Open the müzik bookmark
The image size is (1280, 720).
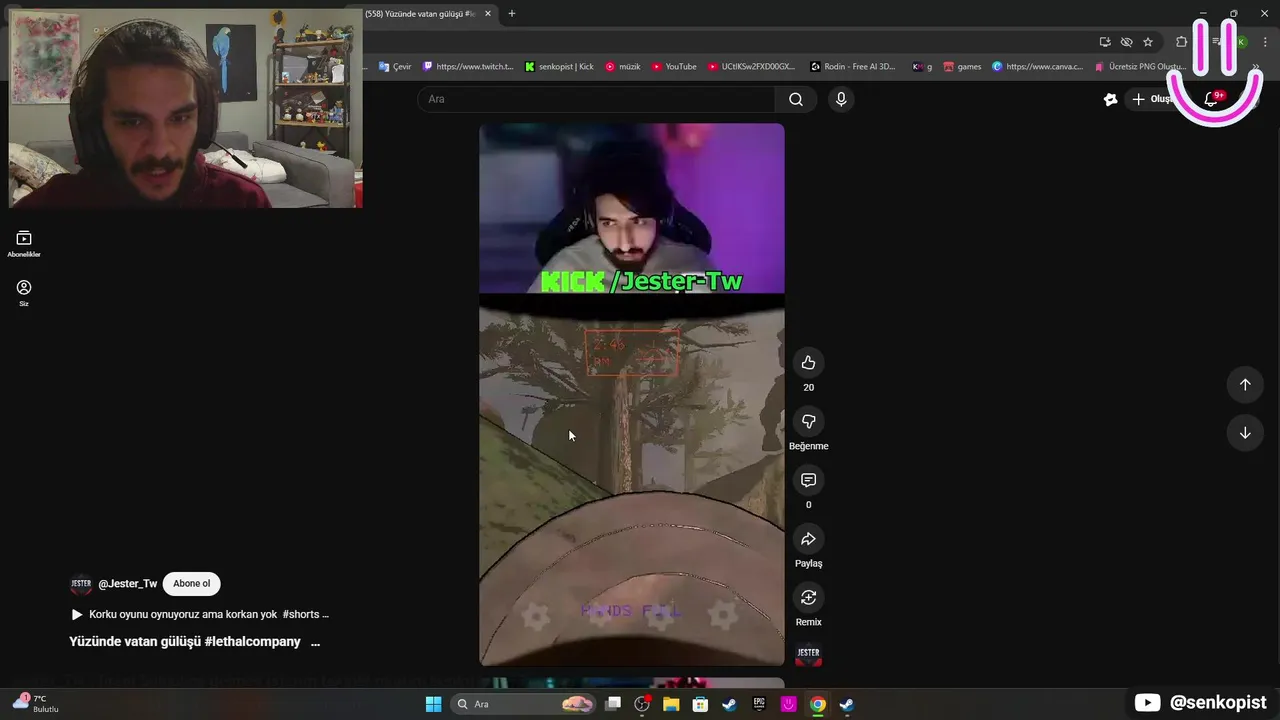tap(623, 67)
